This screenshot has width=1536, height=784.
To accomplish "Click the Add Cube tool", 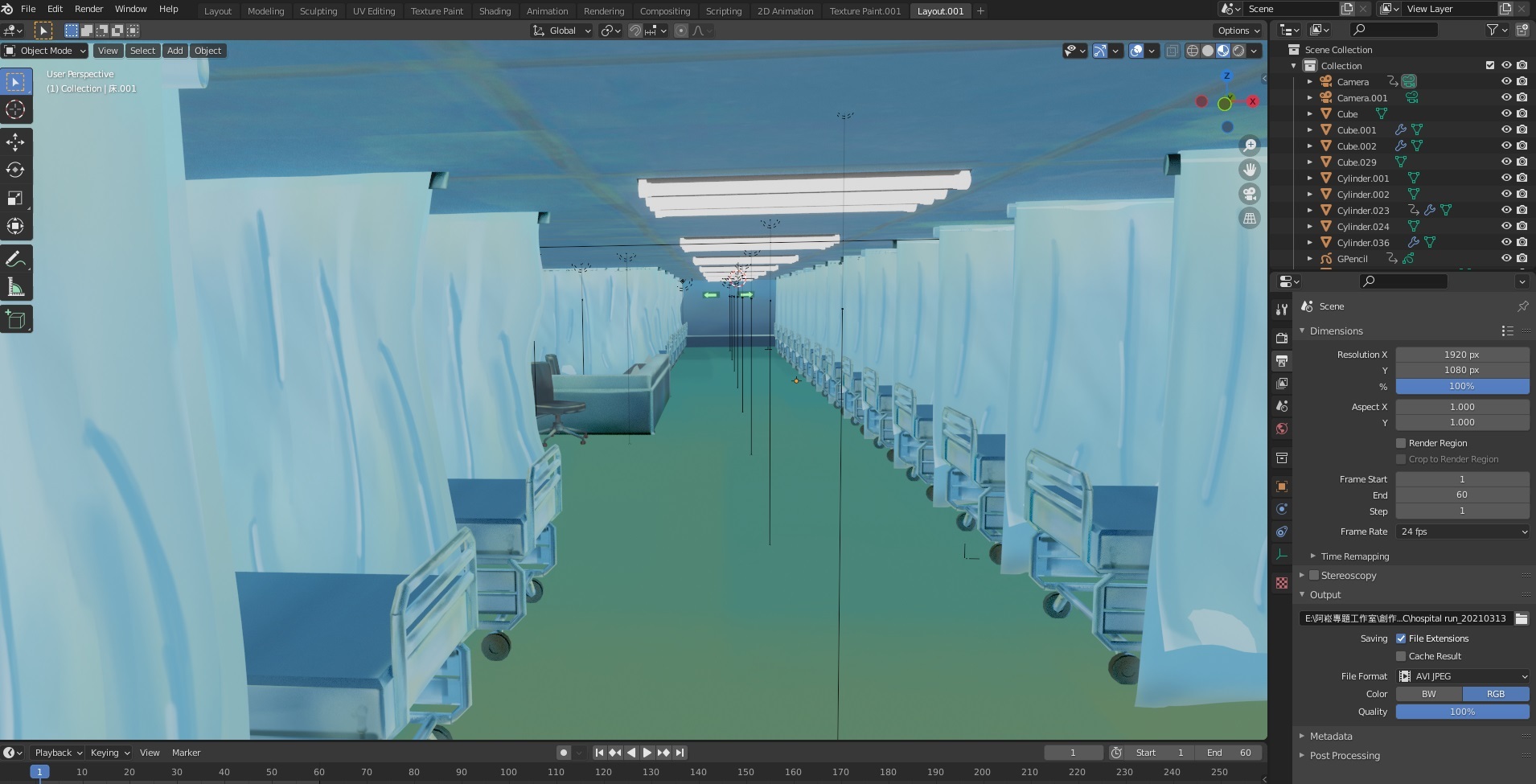I will 15,319.
